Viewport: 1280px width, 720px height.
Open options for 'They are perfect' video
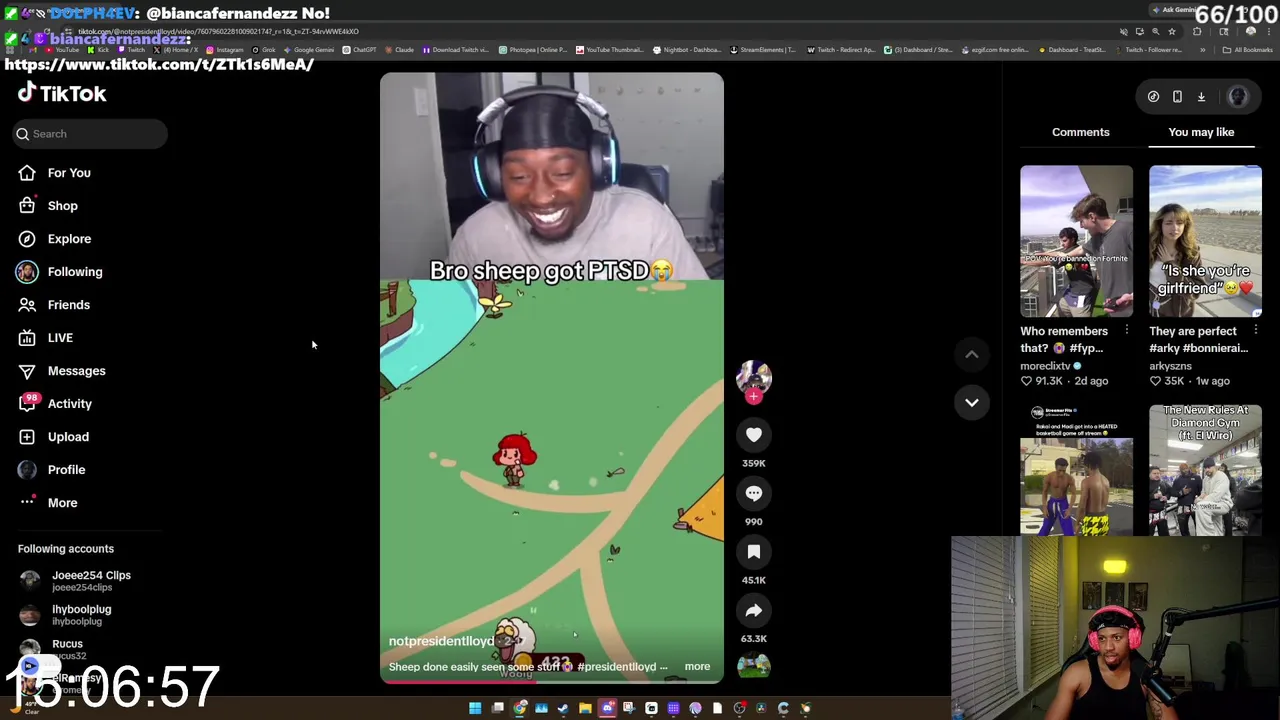pos(1256,331)
